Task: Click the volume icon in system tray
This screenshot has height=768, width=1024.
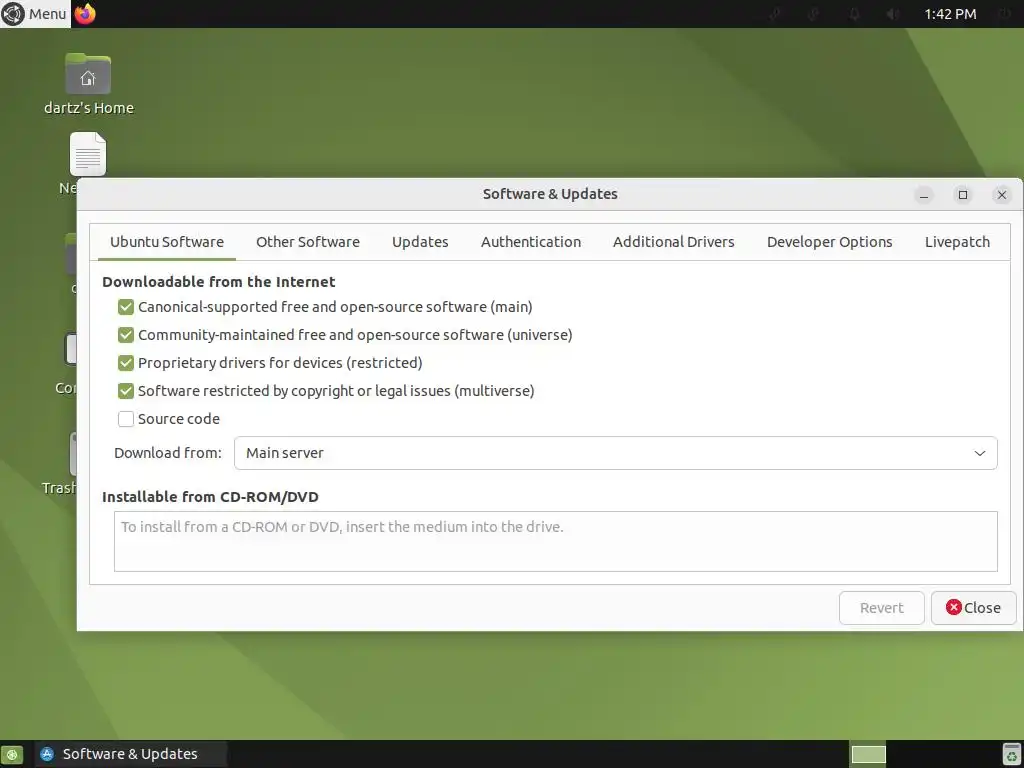Action: tap(893, 14)
